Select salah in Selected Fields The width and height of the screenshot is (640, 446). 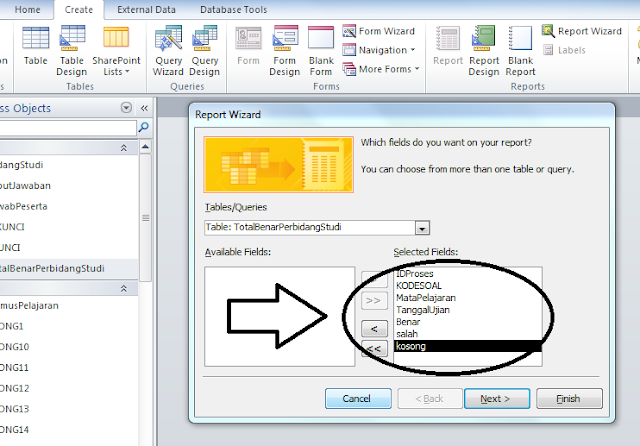click(x=467, y=334)
